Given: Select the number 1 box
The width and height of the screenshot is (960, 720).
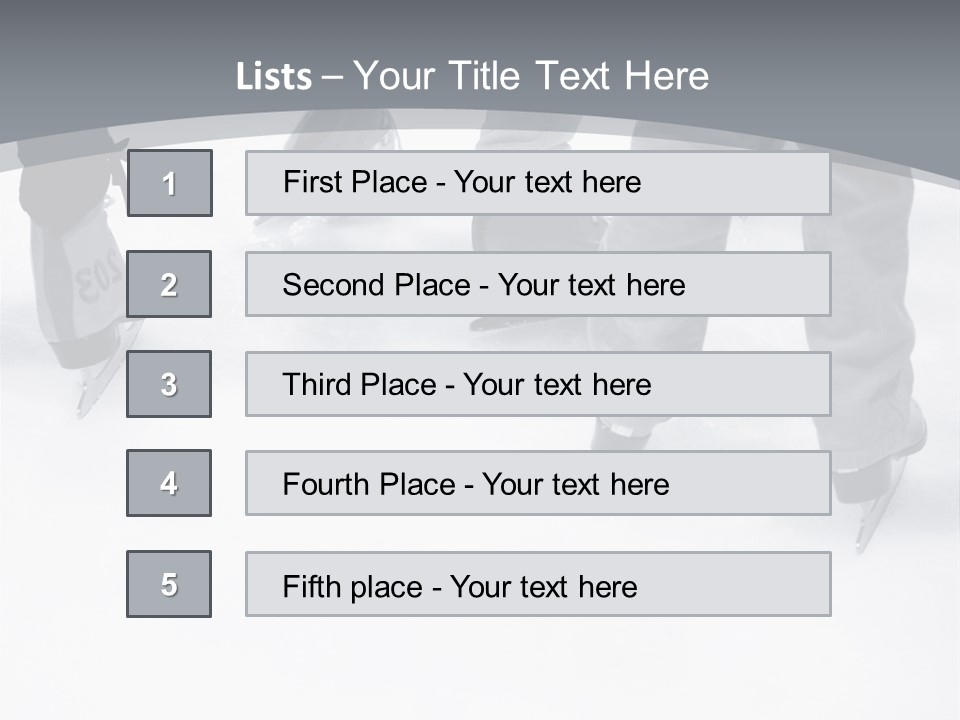Looking at the screenshot, I should (170, 183).
